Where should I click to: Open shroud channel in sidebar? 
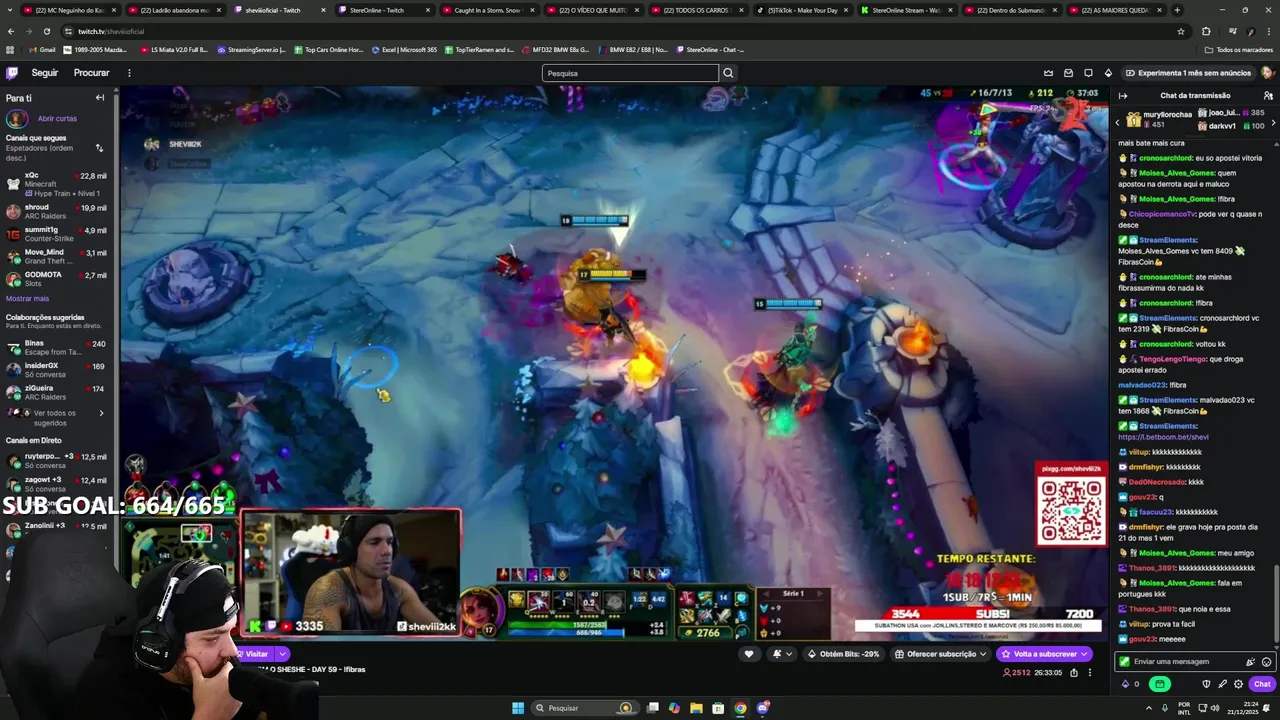56,212
